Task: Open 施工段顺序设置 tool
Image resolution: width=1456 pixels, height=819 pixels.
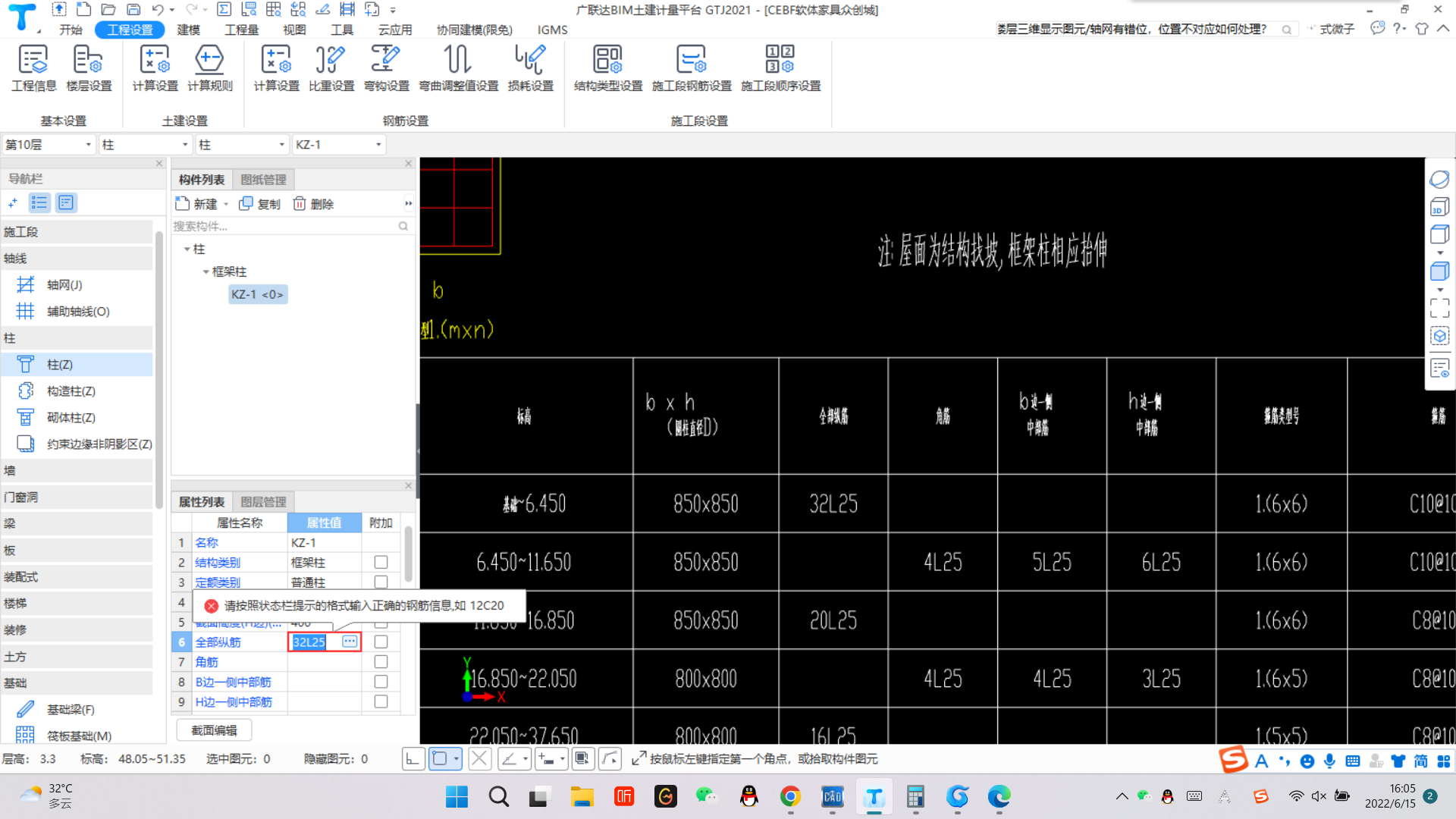Action: coord(780,68)
